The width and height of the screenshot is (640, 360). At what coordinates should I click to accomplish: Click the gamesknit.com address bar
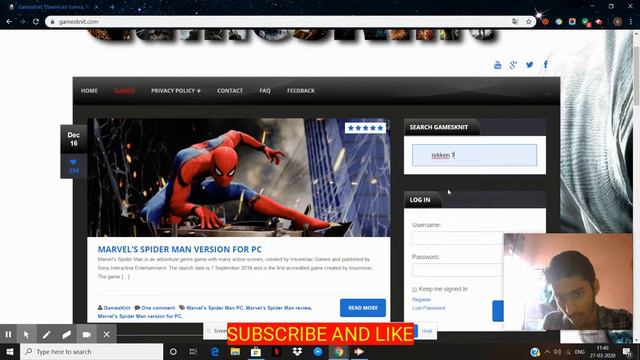coord(282,22)
